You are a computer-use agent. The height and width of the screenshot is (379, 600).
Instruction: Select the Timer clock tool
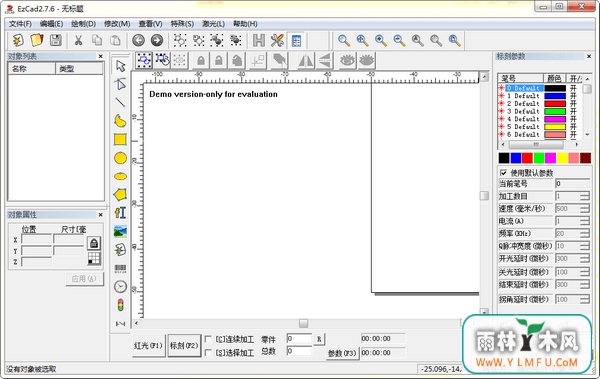(120, 286)
